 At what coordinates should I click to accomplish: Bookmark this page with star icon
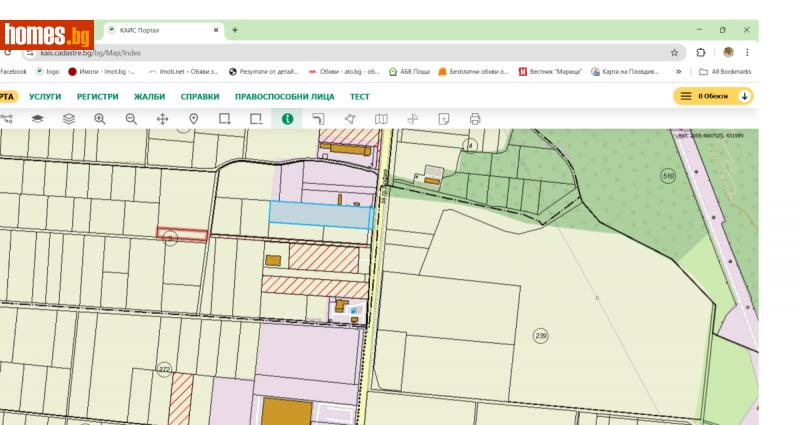click(675, 52)
